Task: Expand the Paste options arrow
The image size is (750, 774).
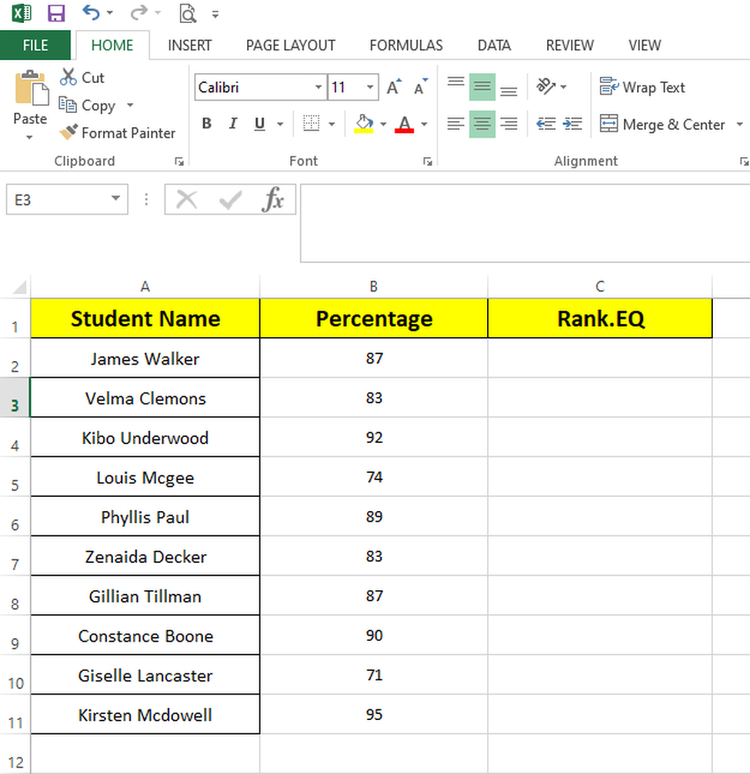Action: pyautogui.click(x=29, y=137)
